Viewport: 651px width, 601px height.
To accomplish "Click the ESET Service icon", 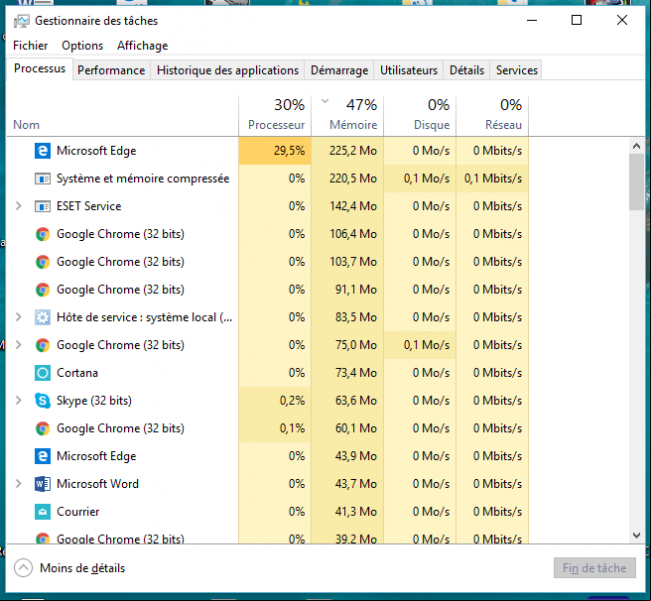I will point(42,206).
